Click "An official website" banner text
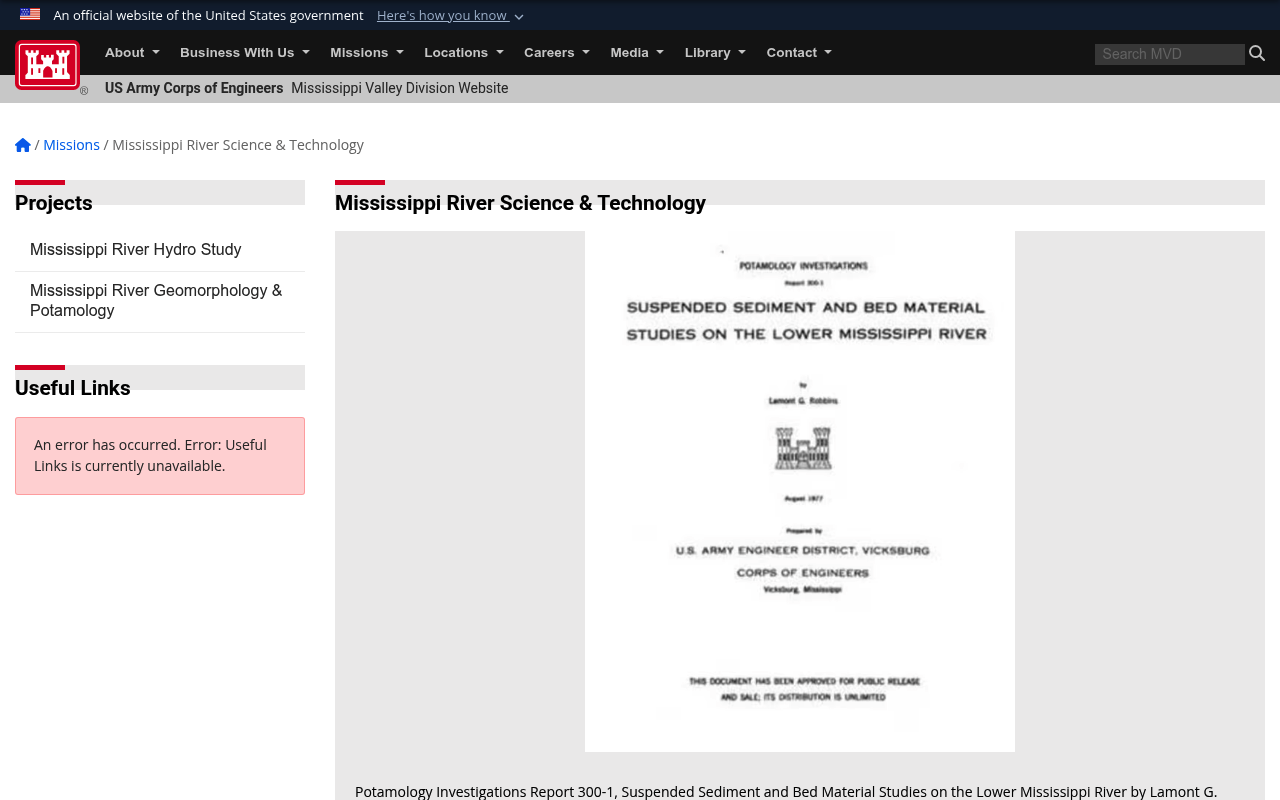 click(x=208, y=15)
